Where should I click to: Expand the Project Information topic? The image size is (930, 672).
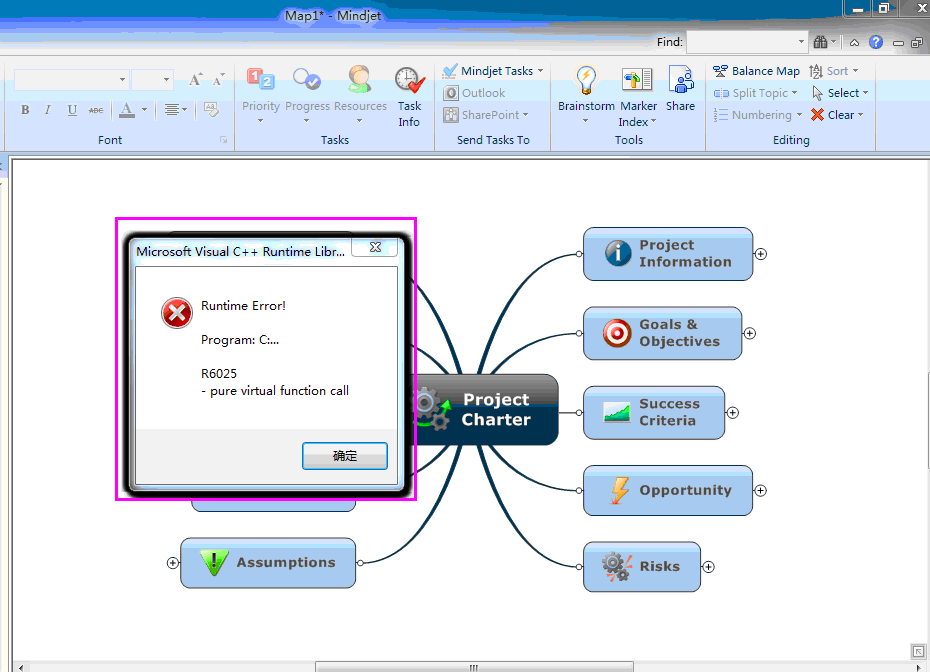tap(760, 254)
